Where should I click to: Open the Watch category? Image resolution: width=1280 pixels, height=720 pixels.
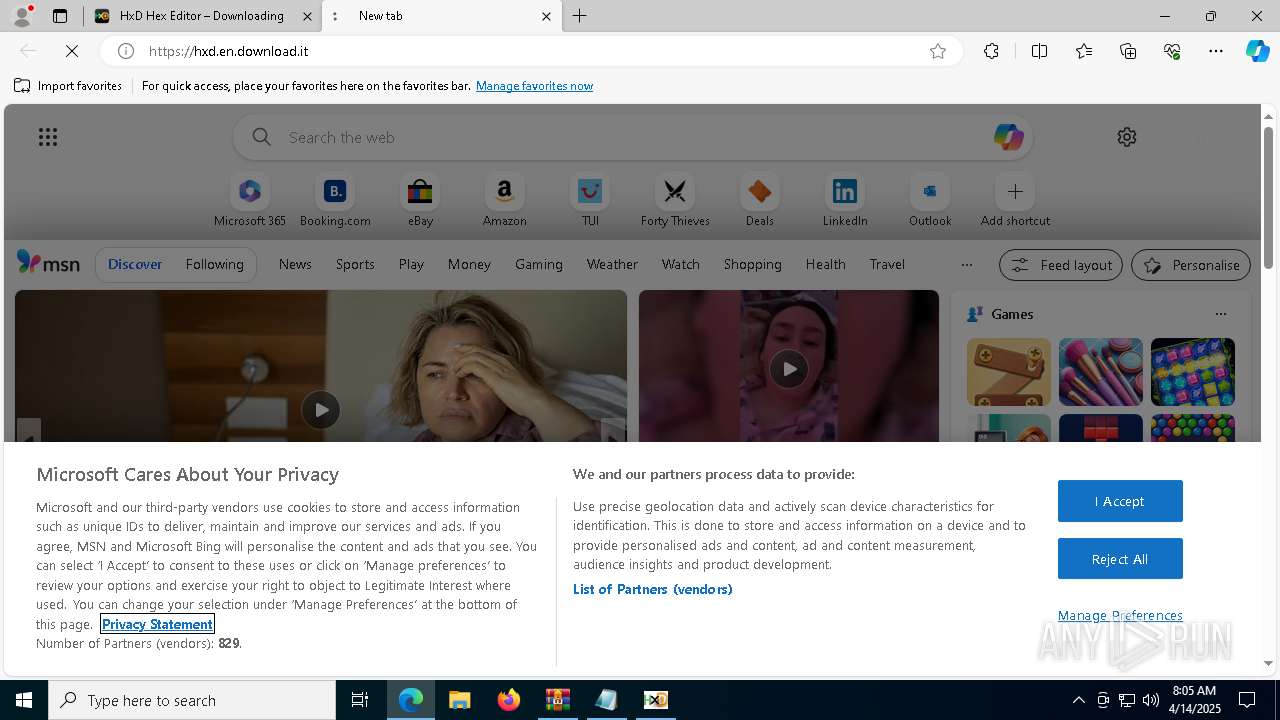(681, 264)
